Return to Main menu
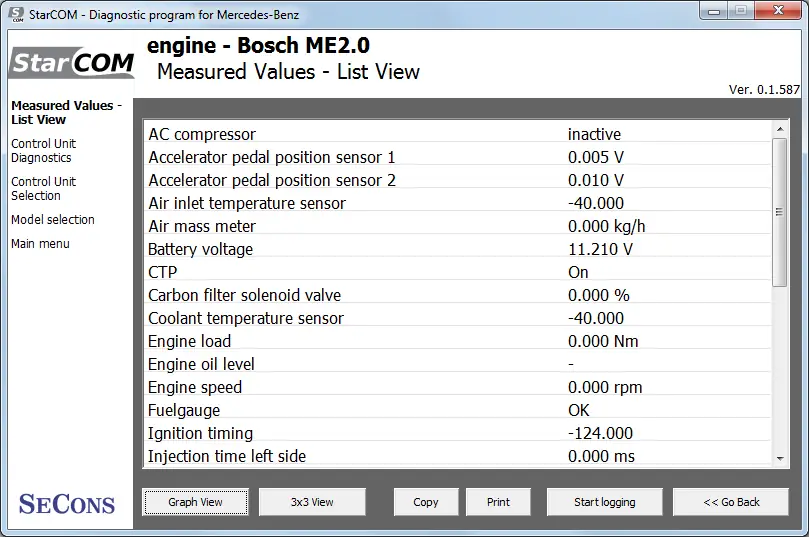Viewport: 809px width, 537px height. pyautogui.click(x=40, y=243)
